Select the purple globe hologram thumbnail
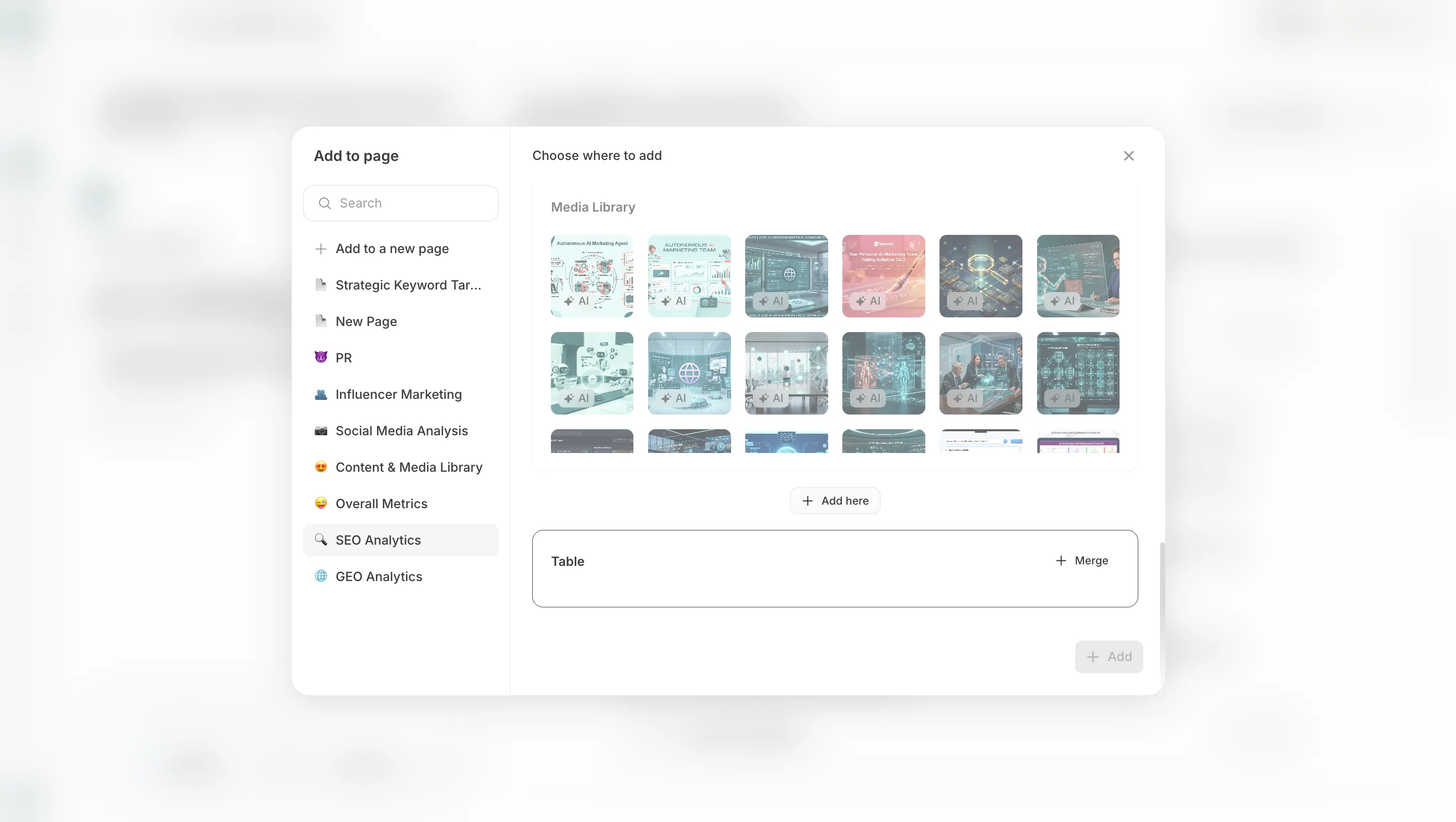This screenshot has width=1456, height=822. coord(689,373)
